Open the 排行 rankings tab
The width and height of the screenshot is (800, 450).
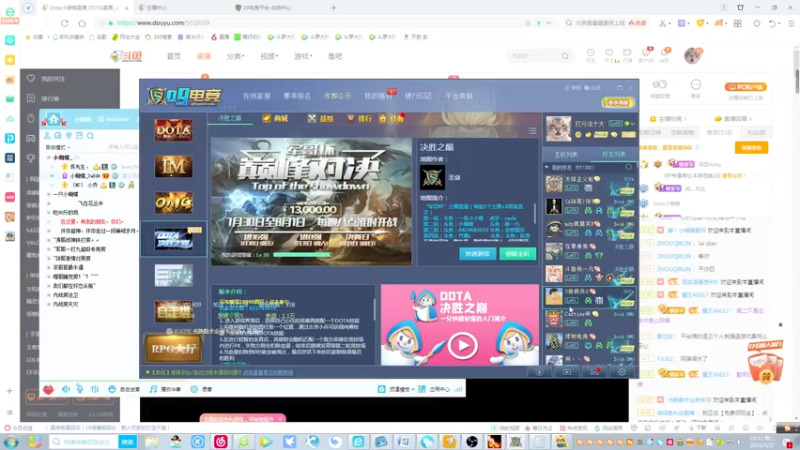tap(360, 118)
